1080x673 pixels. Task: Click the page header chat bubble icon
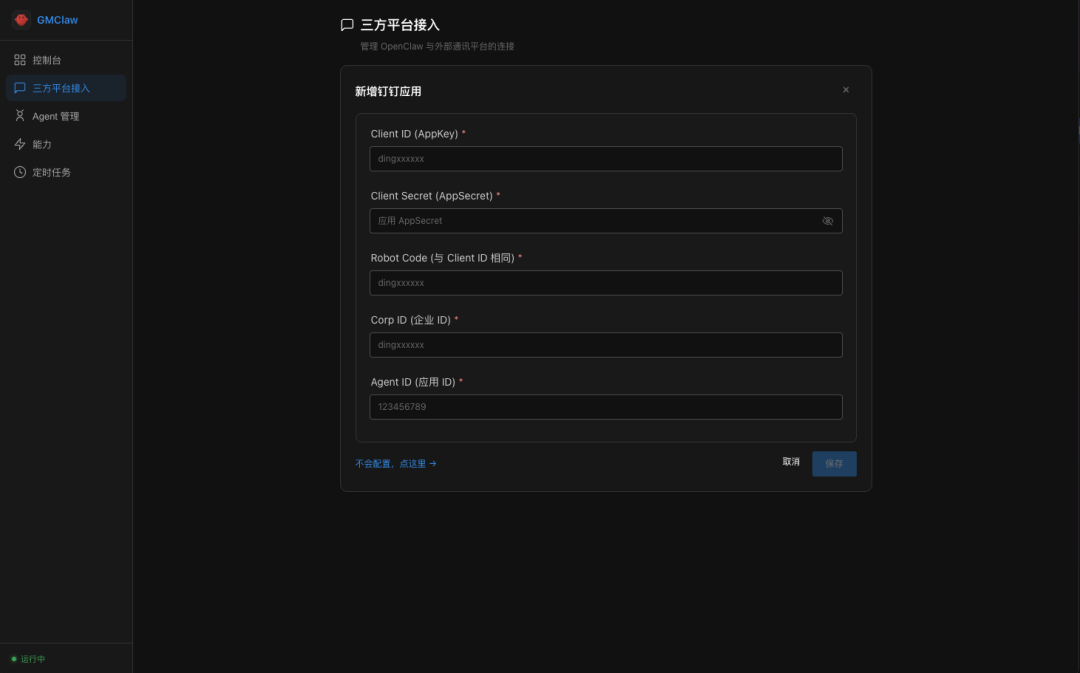click(x=347, y=25)
